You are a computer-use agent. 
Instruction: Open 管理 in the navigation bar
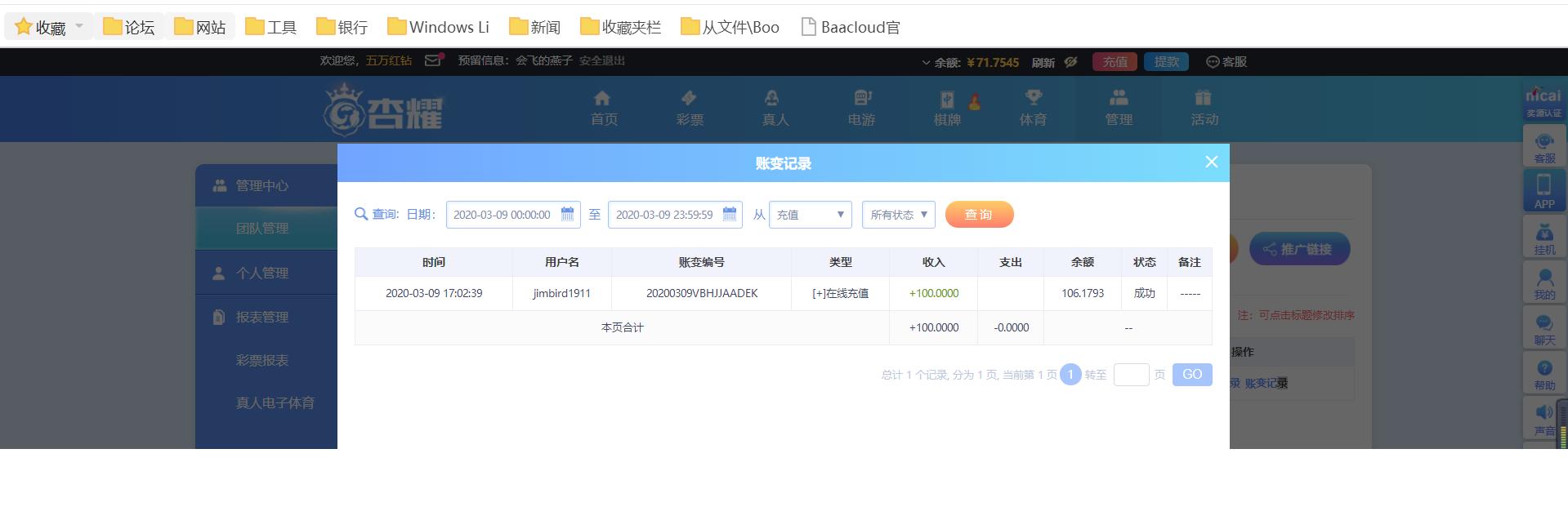click(x=1119, y=109)
